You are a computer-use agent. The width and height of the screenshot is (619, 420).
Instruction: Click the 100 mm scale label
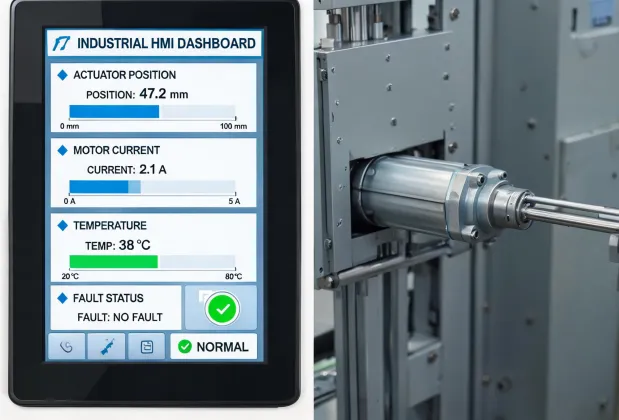(233, 126)
